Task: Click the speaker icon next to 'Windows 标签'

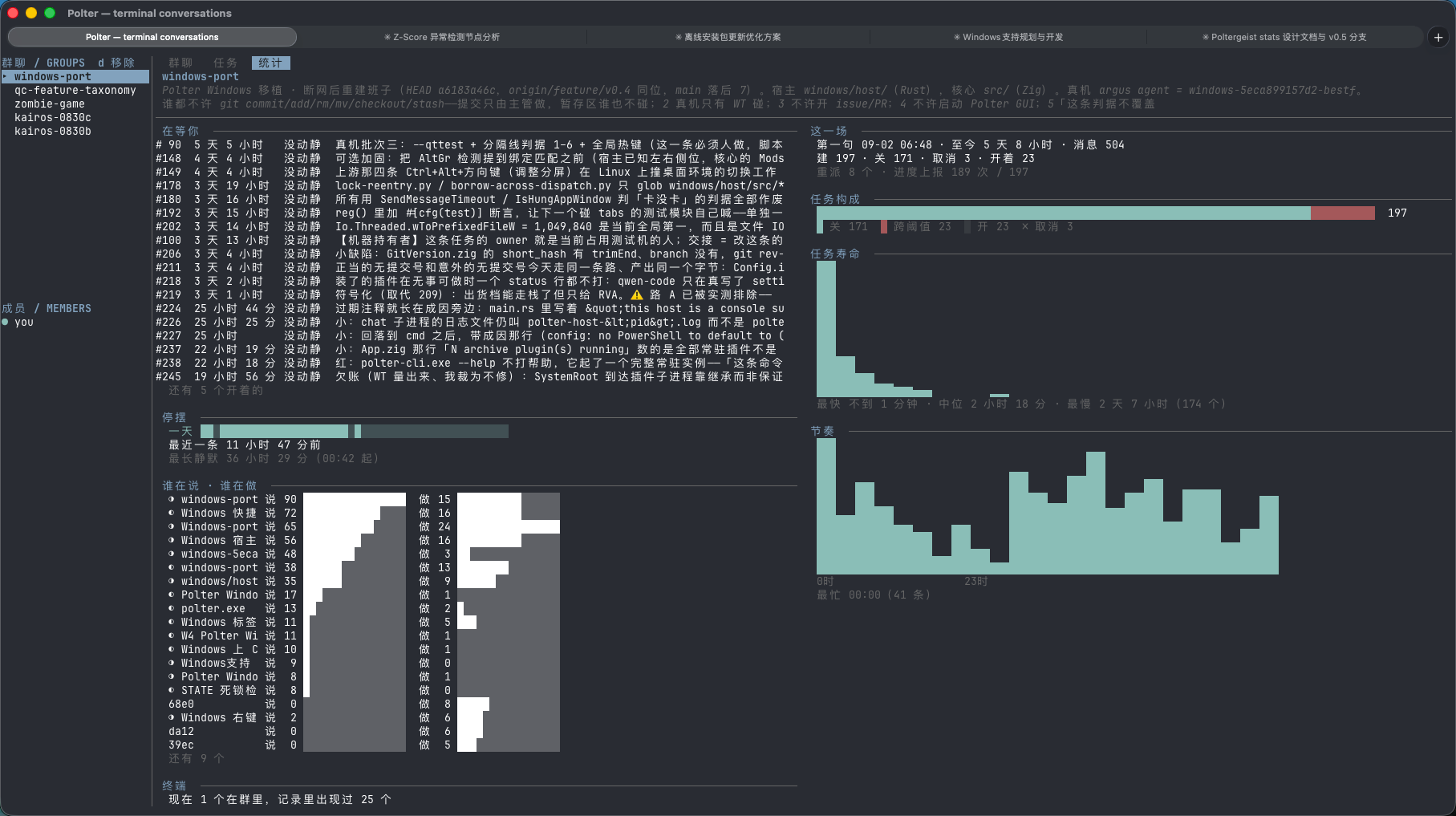Action: coord(172,622)
